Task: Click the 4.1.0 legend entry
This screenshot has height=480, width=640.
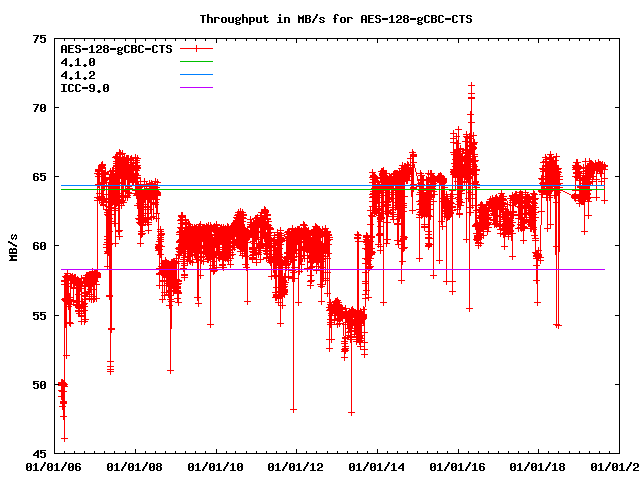Action: click(78, 62)
